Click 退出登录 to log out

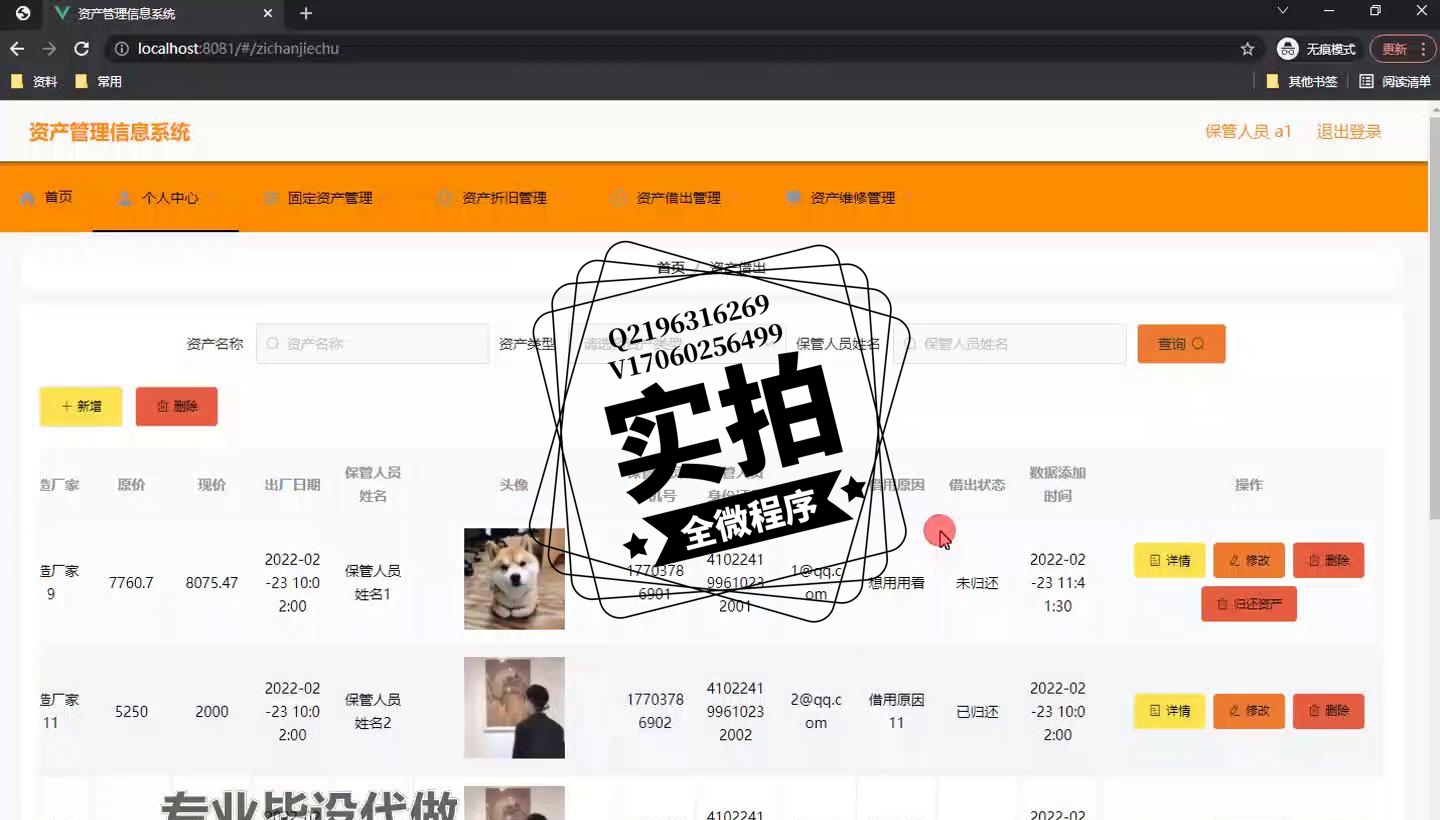click(x=1349, y=132)
